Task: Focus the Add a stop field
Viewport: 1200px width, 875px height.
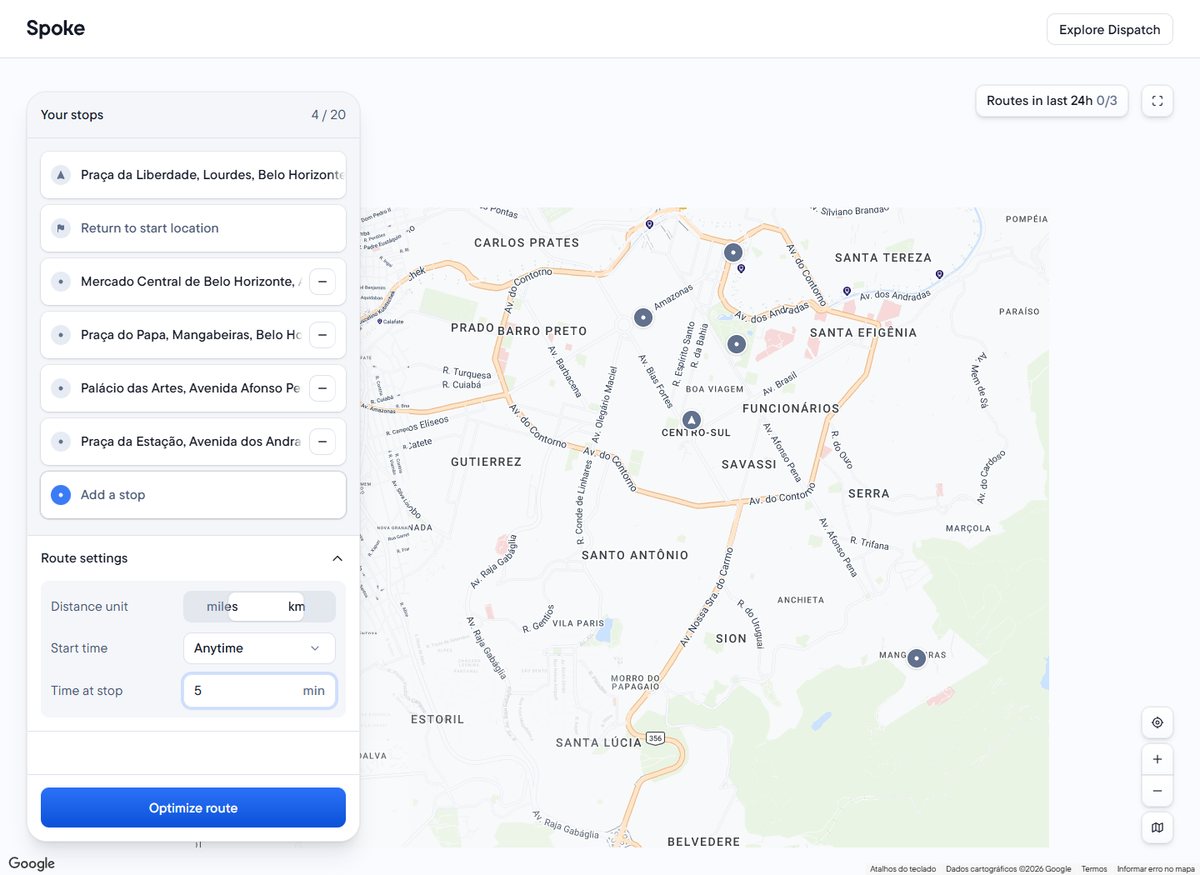Action: (193, 495)
